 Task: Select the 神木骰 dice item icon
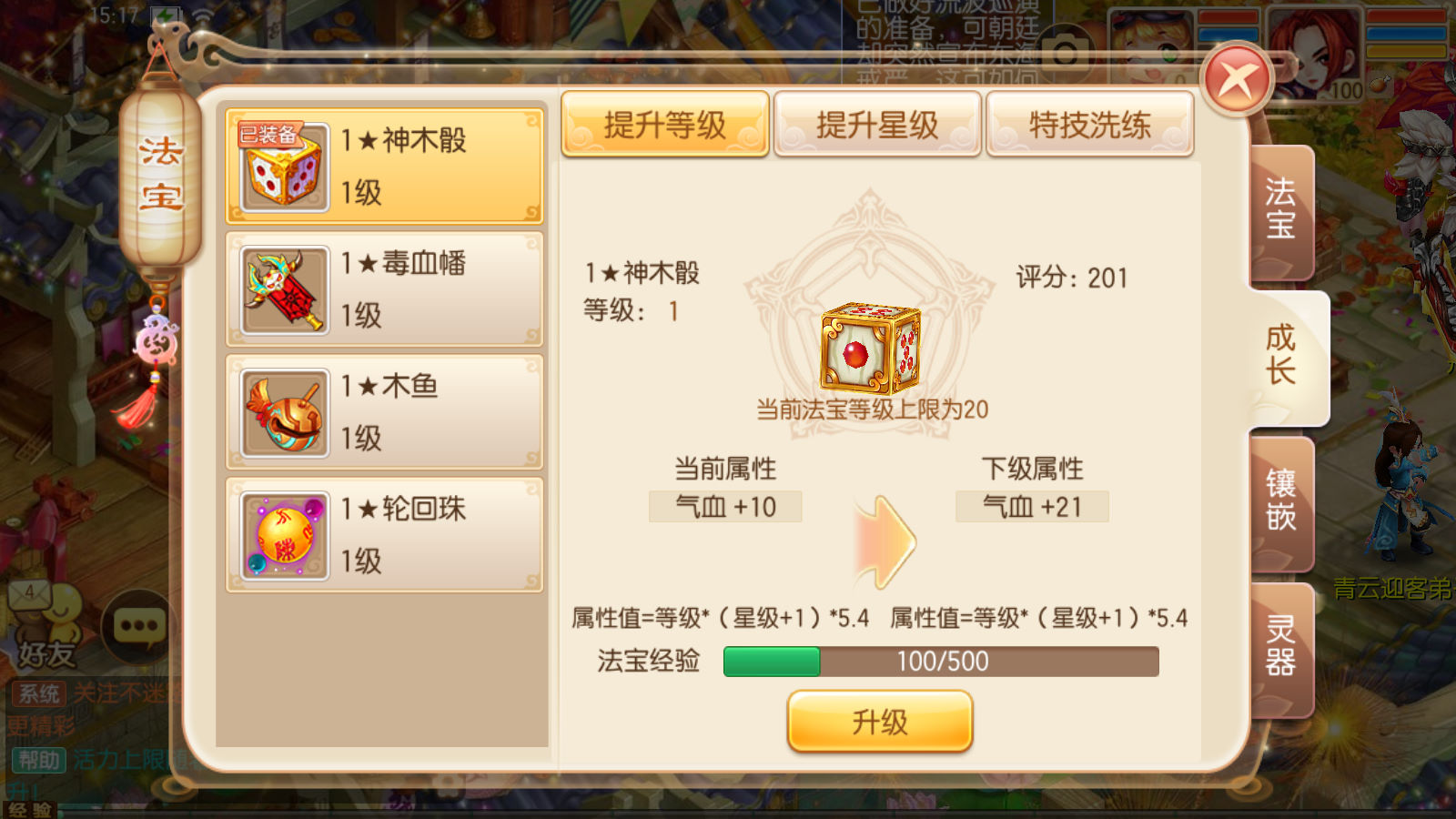click(x=285, y=167)
